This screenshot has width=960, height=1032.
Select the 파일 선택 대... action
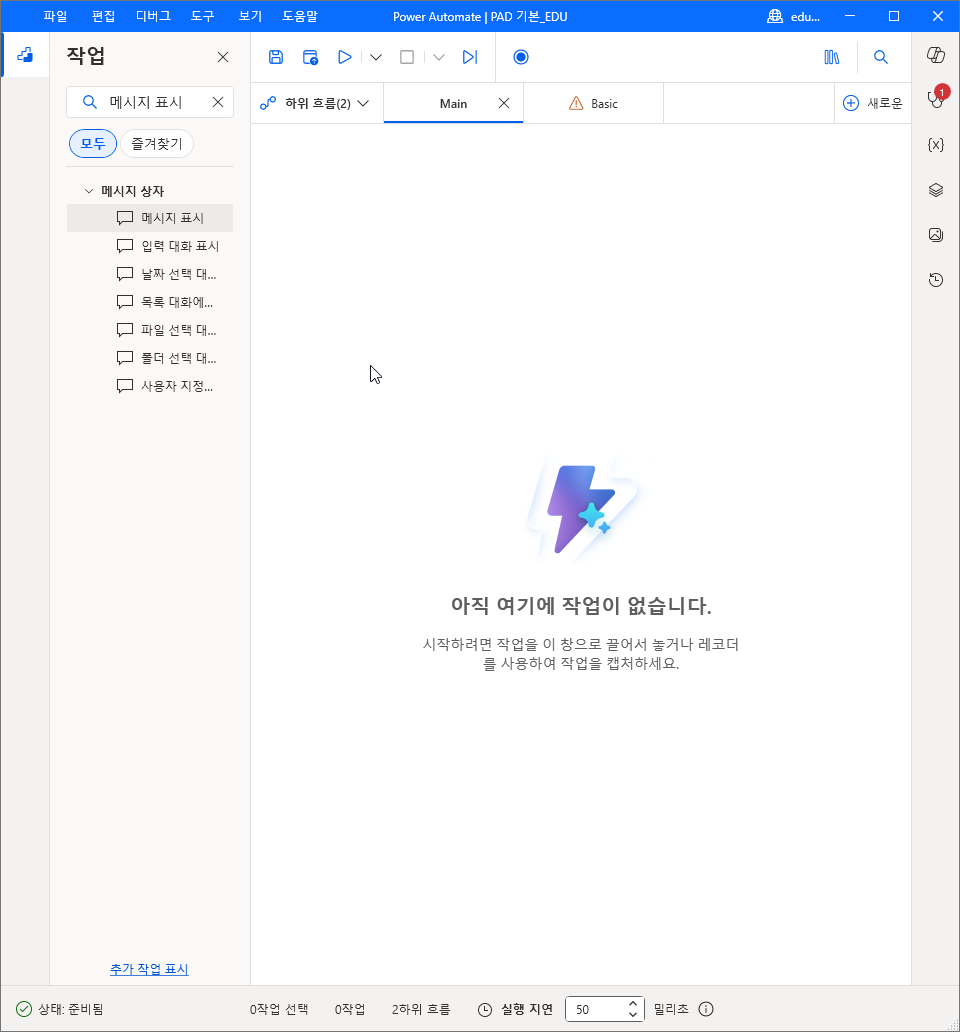(150, 330)
